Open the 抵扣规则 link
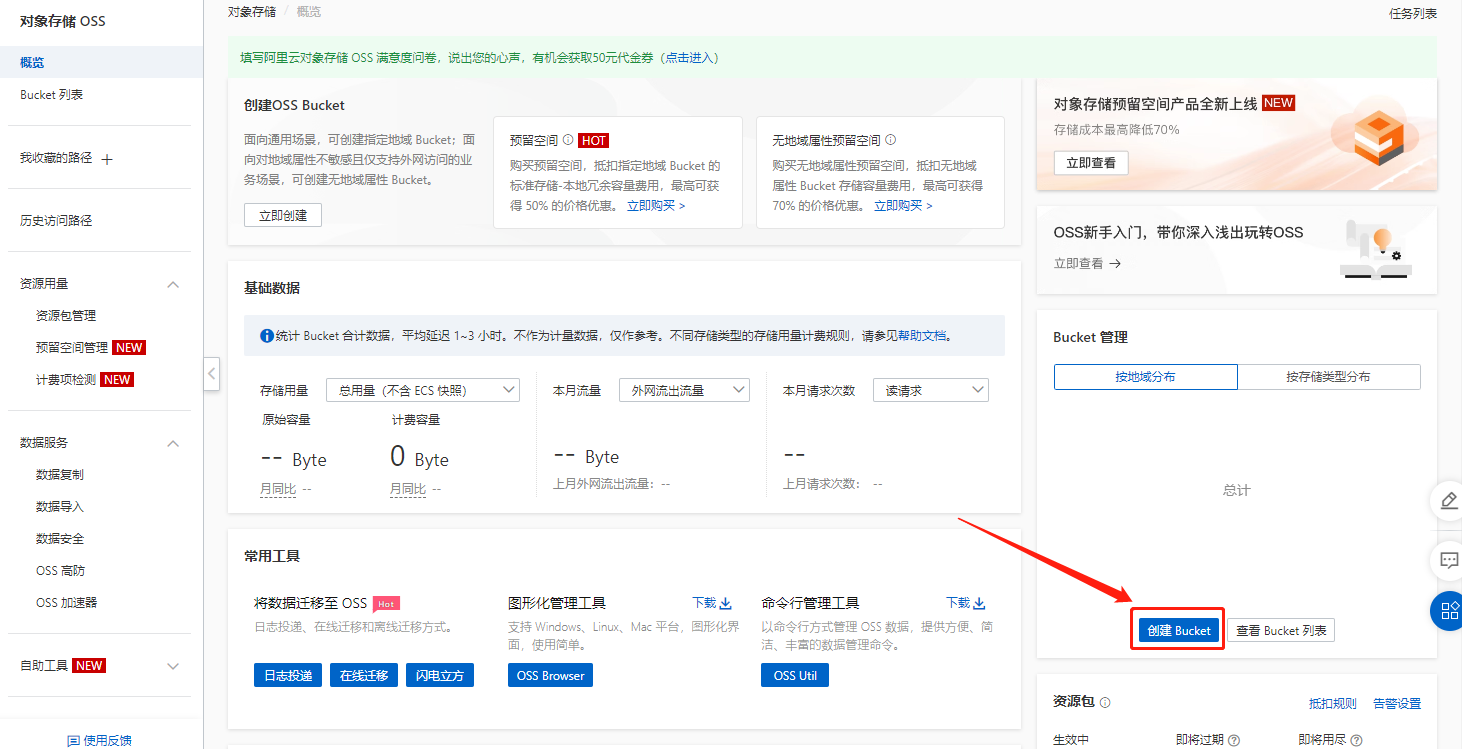Screen dimensions: 1462x749 (1333, 704)
